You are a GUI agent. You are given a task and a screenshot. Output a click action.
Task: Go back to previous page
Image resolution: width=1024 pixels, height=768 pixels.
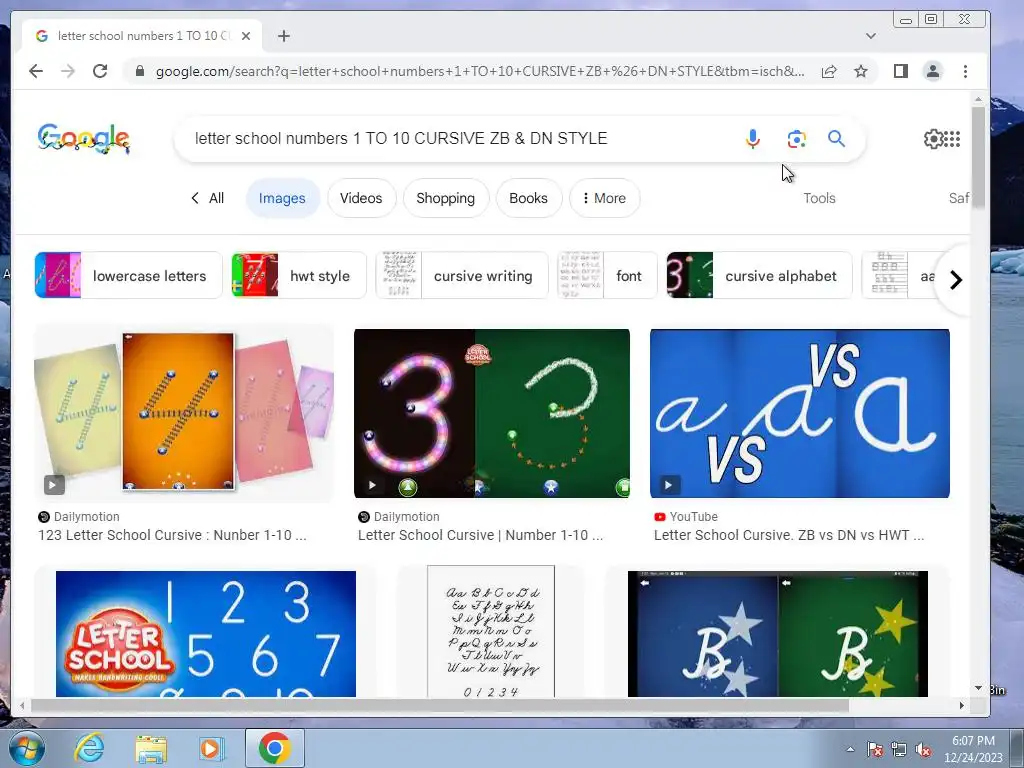pos(36,71)
